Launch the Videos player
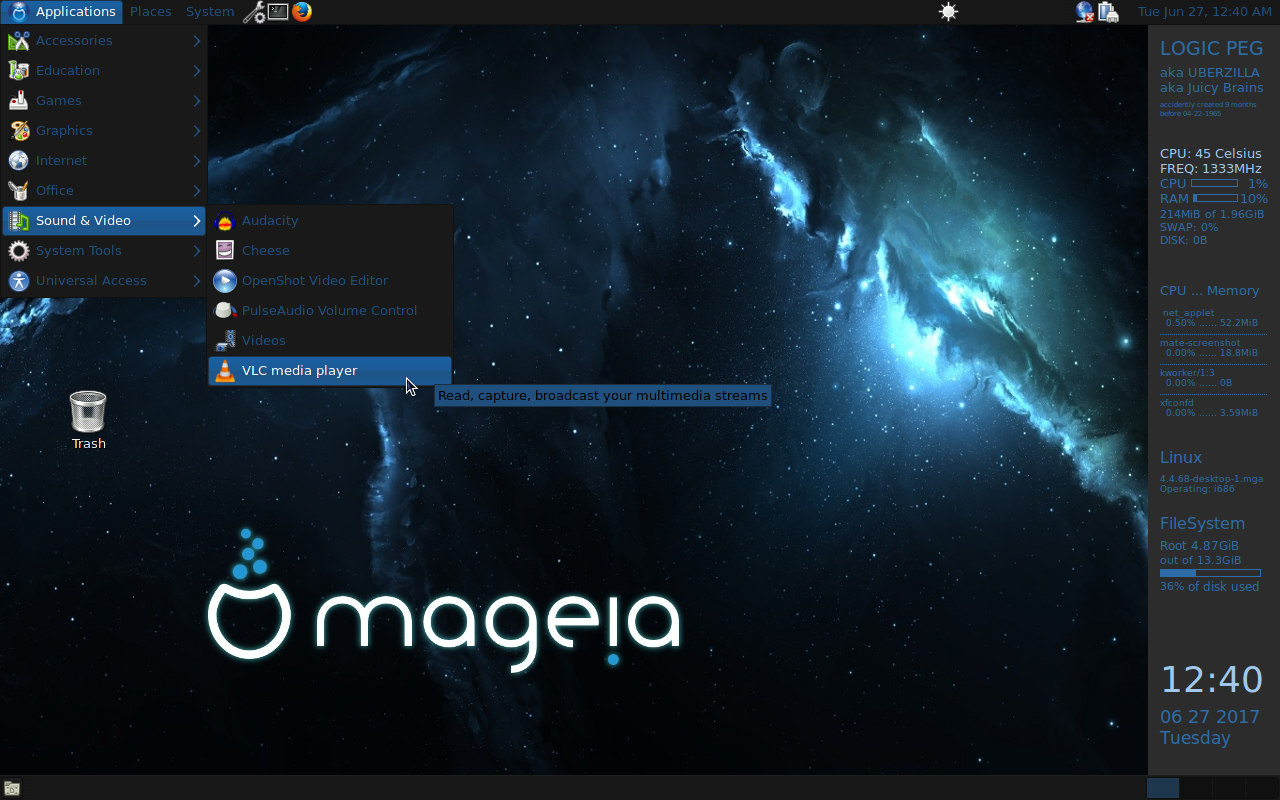1280x800 pixels. [330, 341]
